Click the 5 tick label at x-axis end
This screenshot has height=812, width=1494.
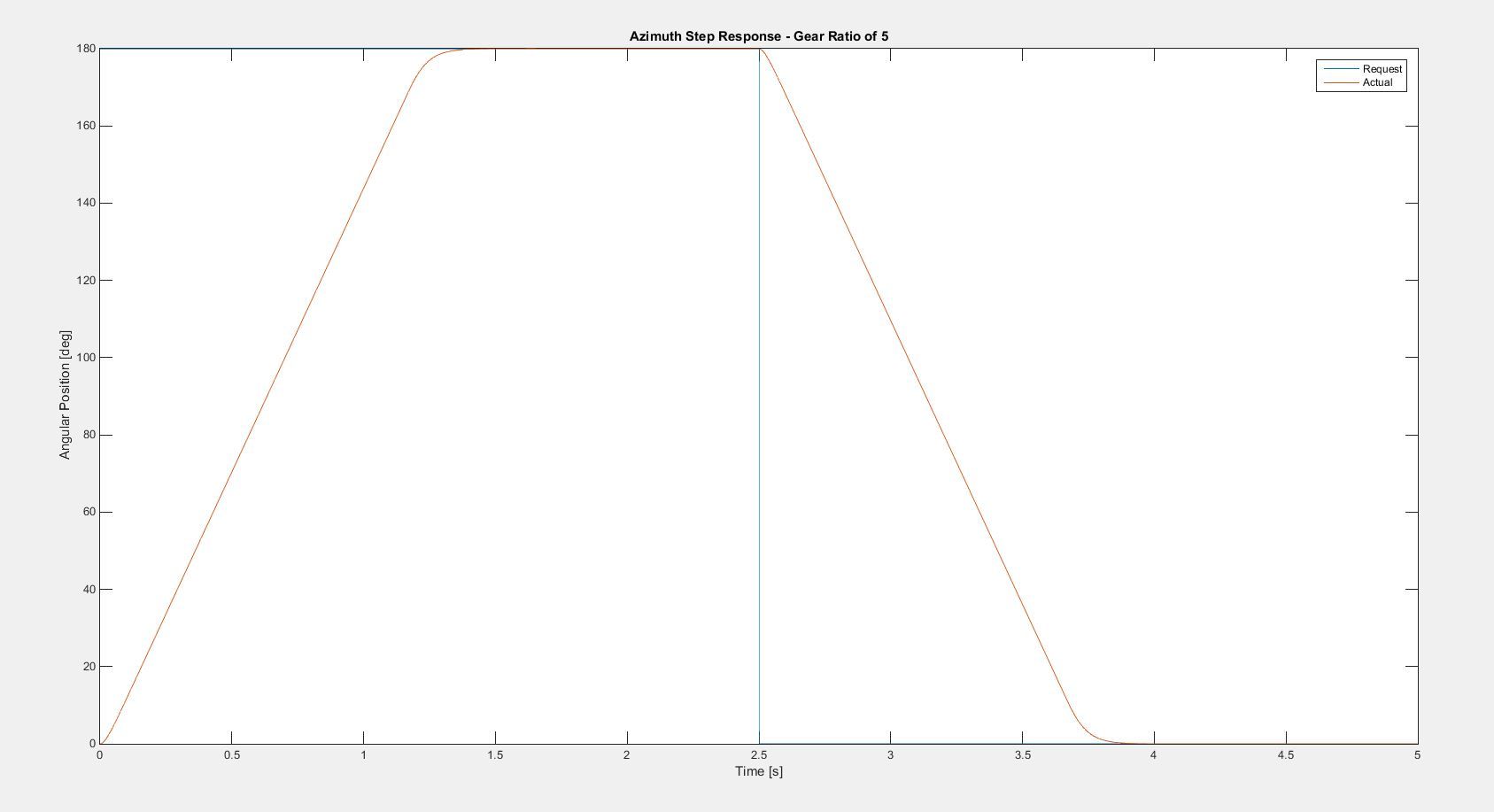click(x=1417, y=756)
